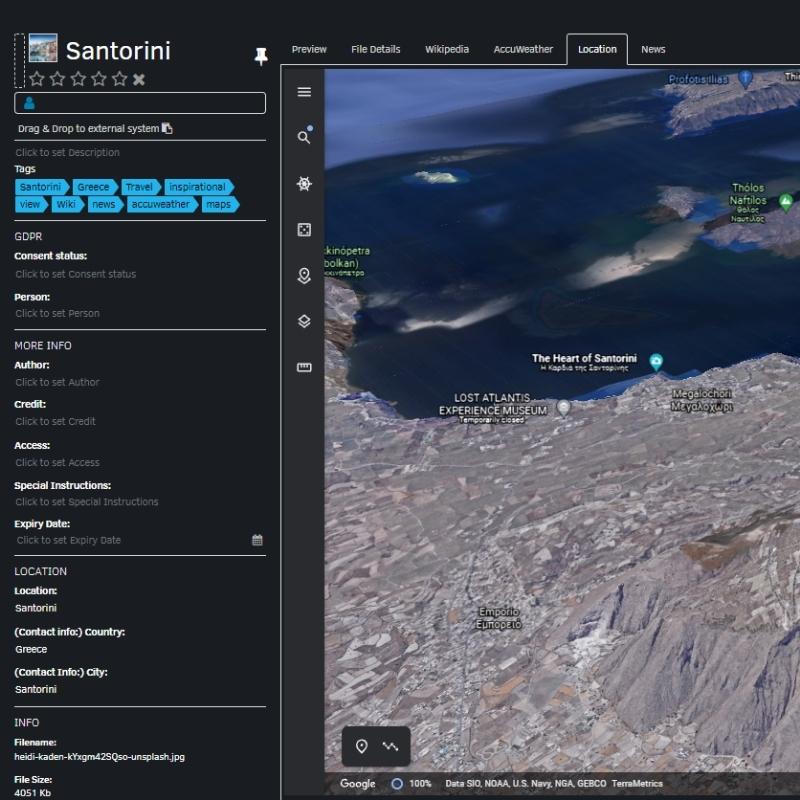The image size is (800, 800).
Task: Clear the star rating with the X
Action: [x=139, y=79]
